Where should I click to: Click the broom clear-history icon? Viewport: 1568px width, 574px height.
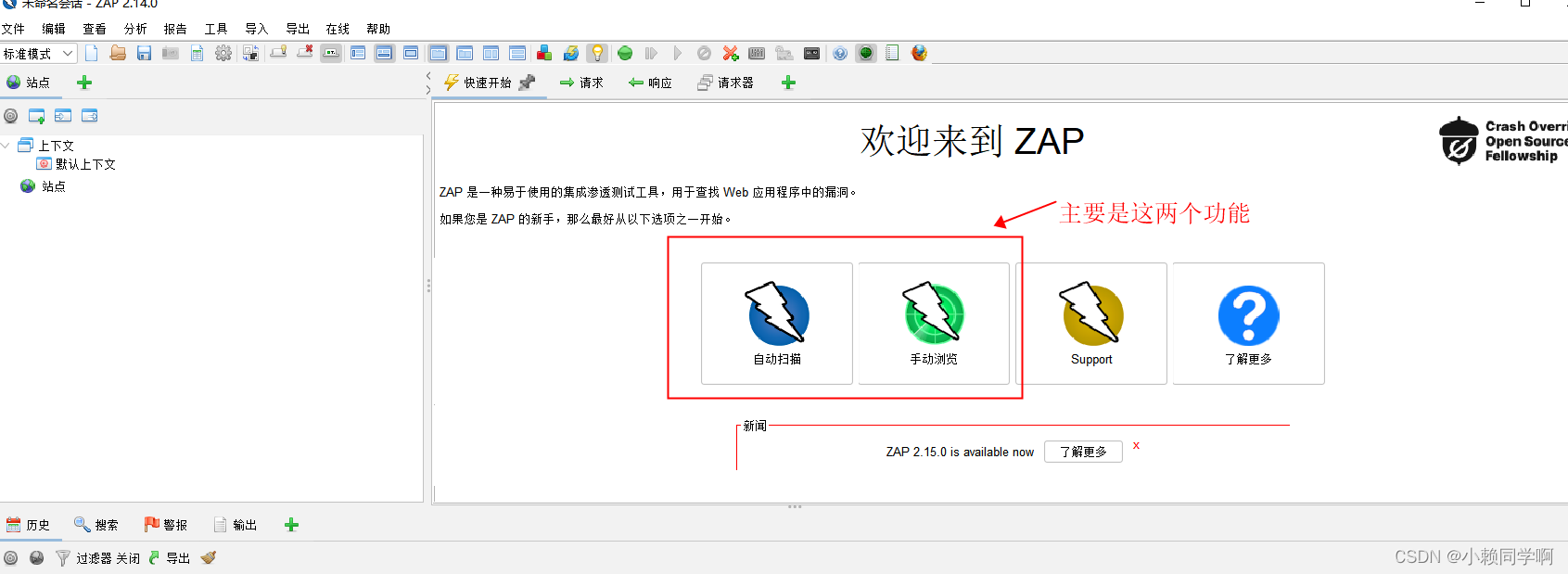tap(209, 557)
